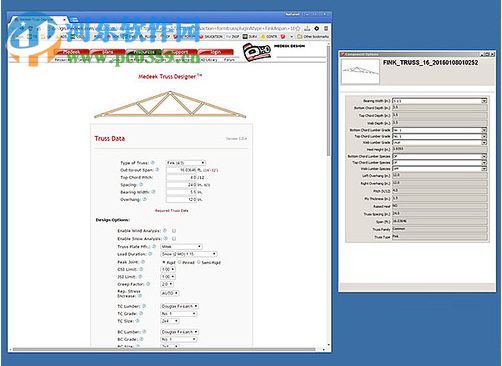
Task: Open help icon beside Creep Factor
Action: (148, 284)
